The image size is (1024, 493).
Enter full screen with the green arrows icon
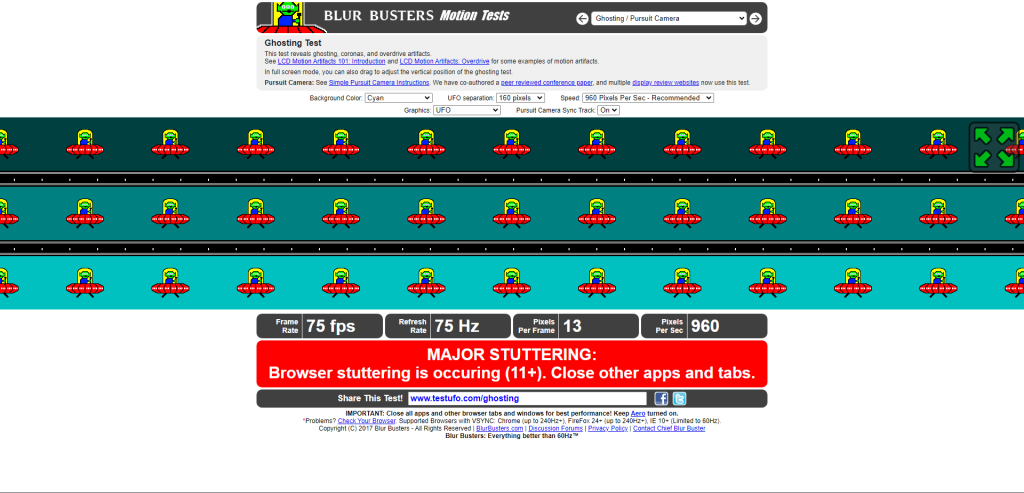993,146
